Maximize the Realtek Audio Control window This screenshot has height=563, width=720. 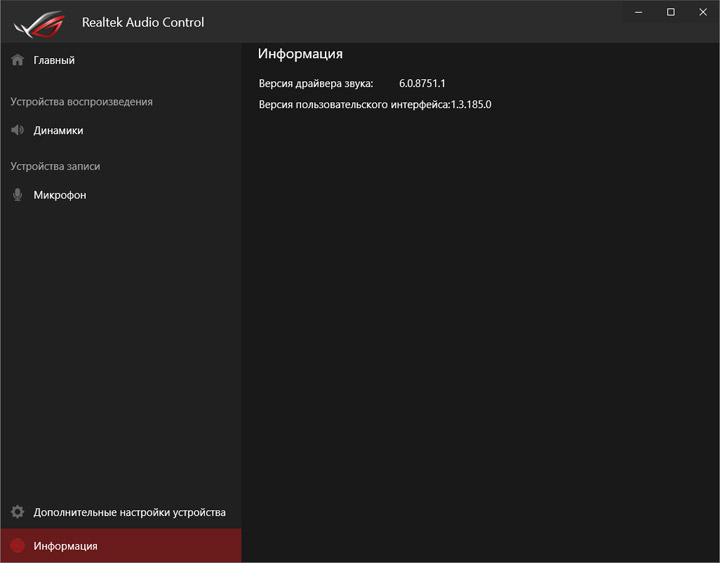671,12
